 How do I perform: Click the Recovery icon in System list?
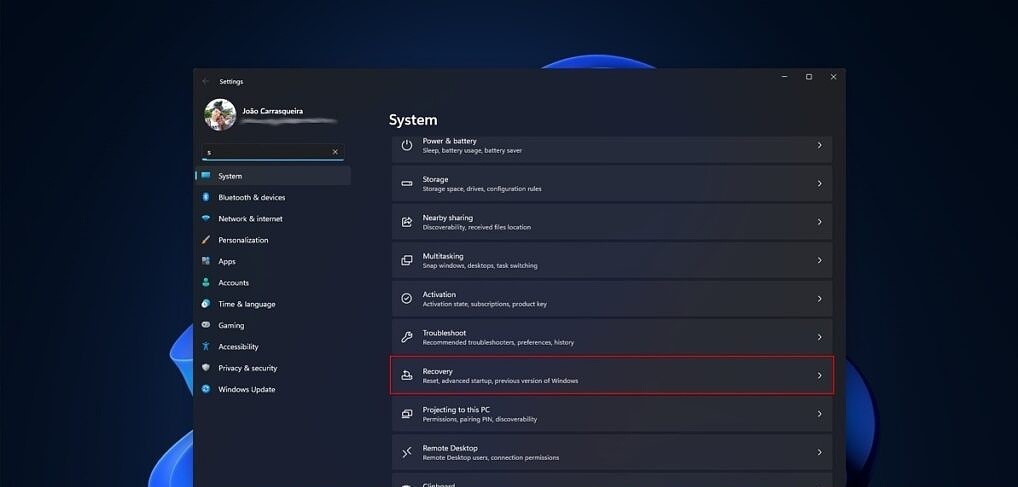407,375
